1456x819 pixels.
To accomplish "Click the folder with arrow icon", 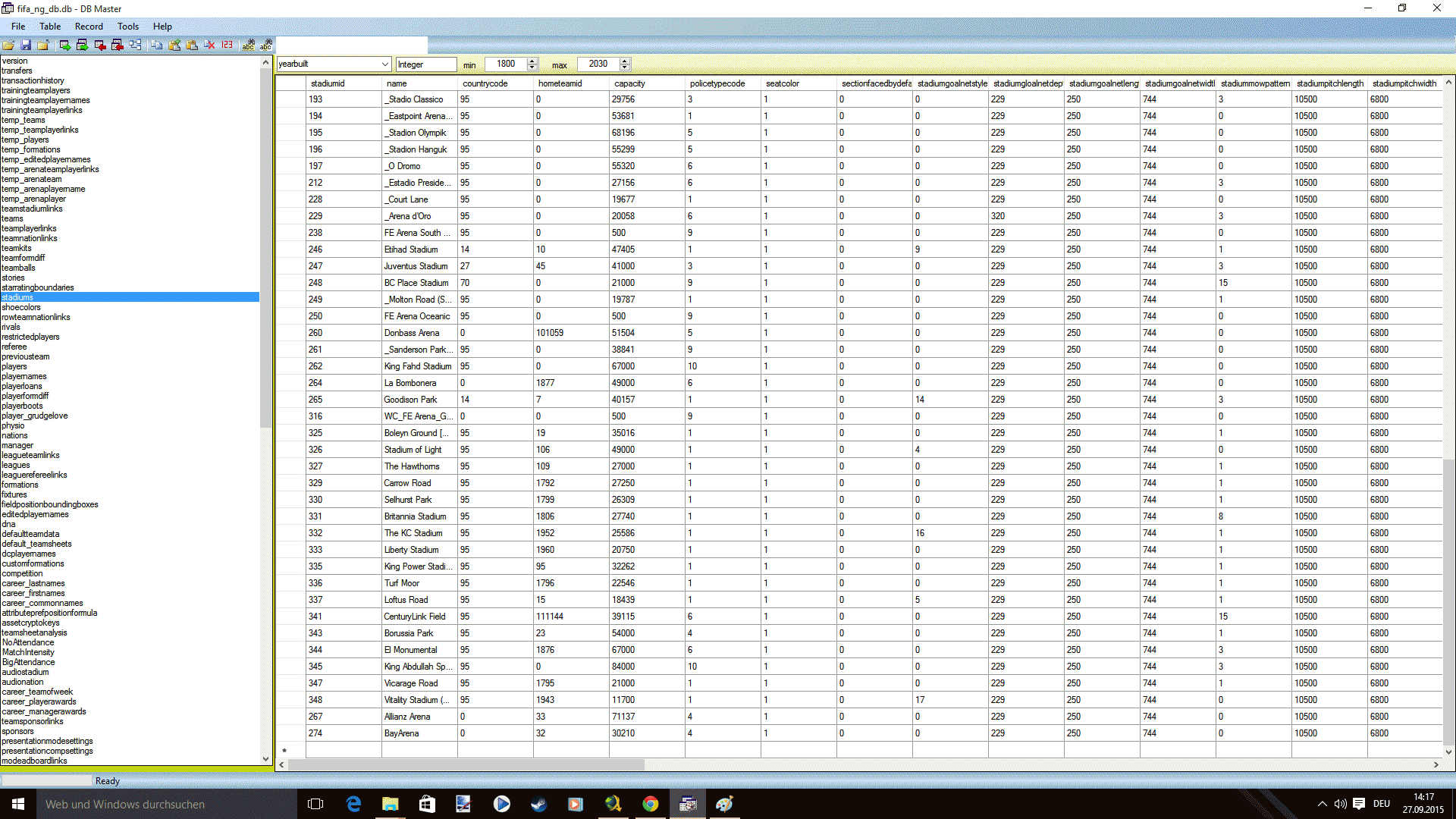I will pyautogui.click(x=43, y=45).
